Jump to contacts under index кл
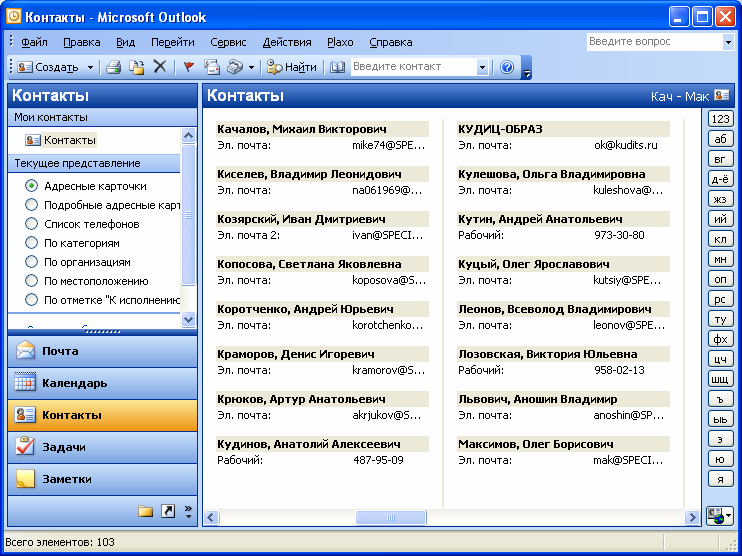Screen dimensions: 742x556 tap(720, 239)
